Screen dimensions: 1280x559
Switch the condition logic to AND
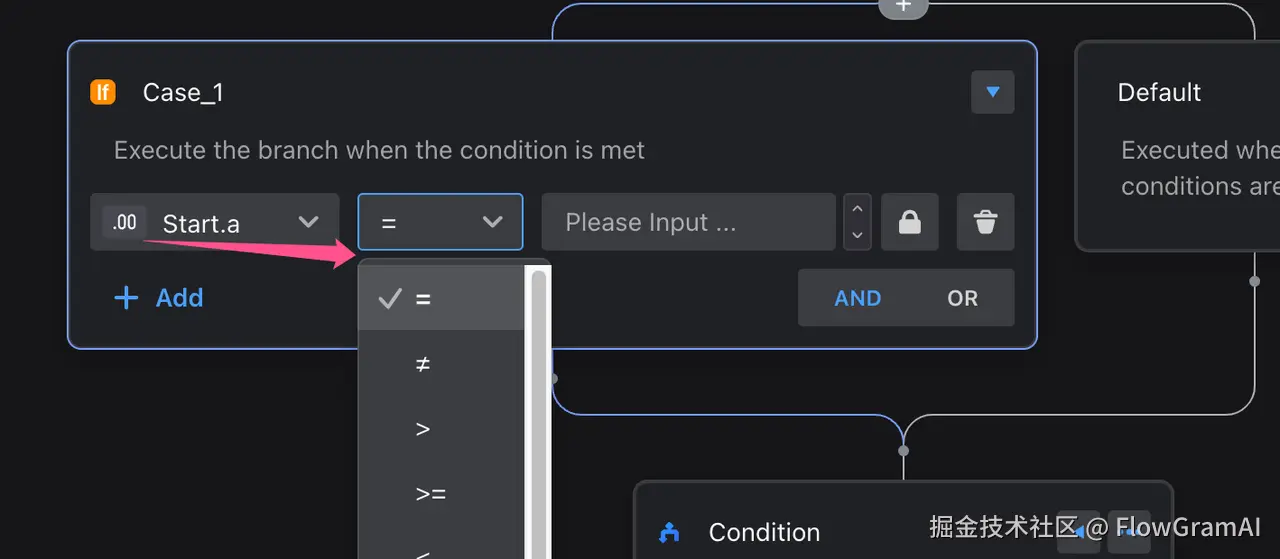pyautogui.click(x=857, y=298)
